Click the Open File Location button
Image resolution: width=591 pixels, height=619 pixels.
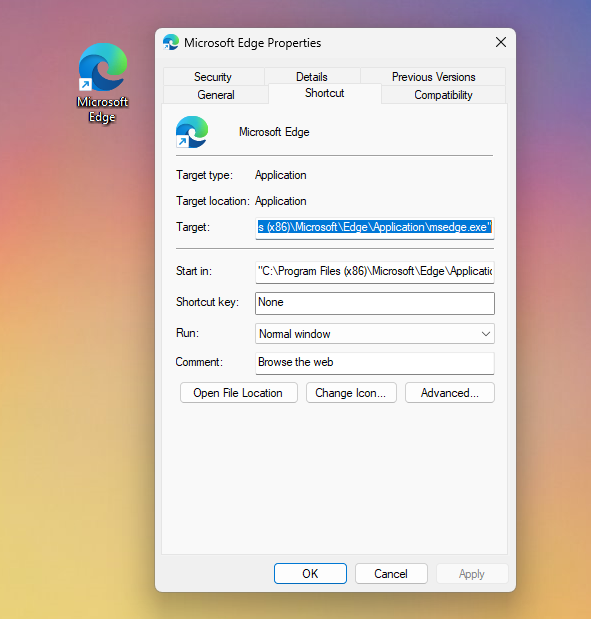click(238, 393)
